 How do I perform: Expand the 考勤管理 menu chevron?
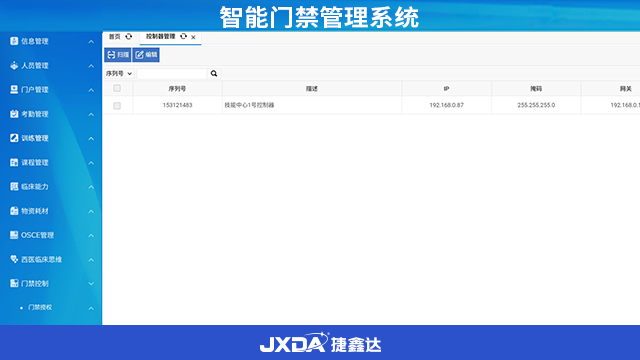pyautogui.click(x=91, y=114)
